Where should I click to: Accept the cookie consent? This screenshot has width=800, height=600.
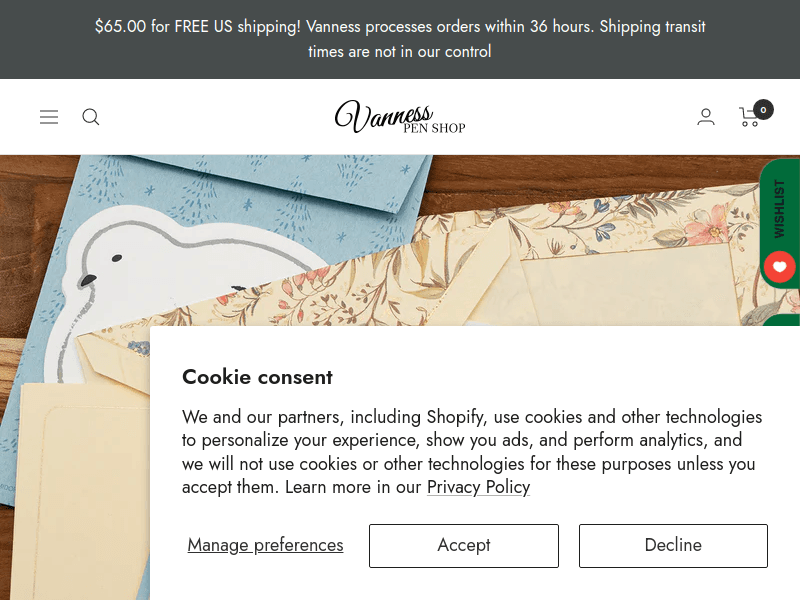[464, 545]
